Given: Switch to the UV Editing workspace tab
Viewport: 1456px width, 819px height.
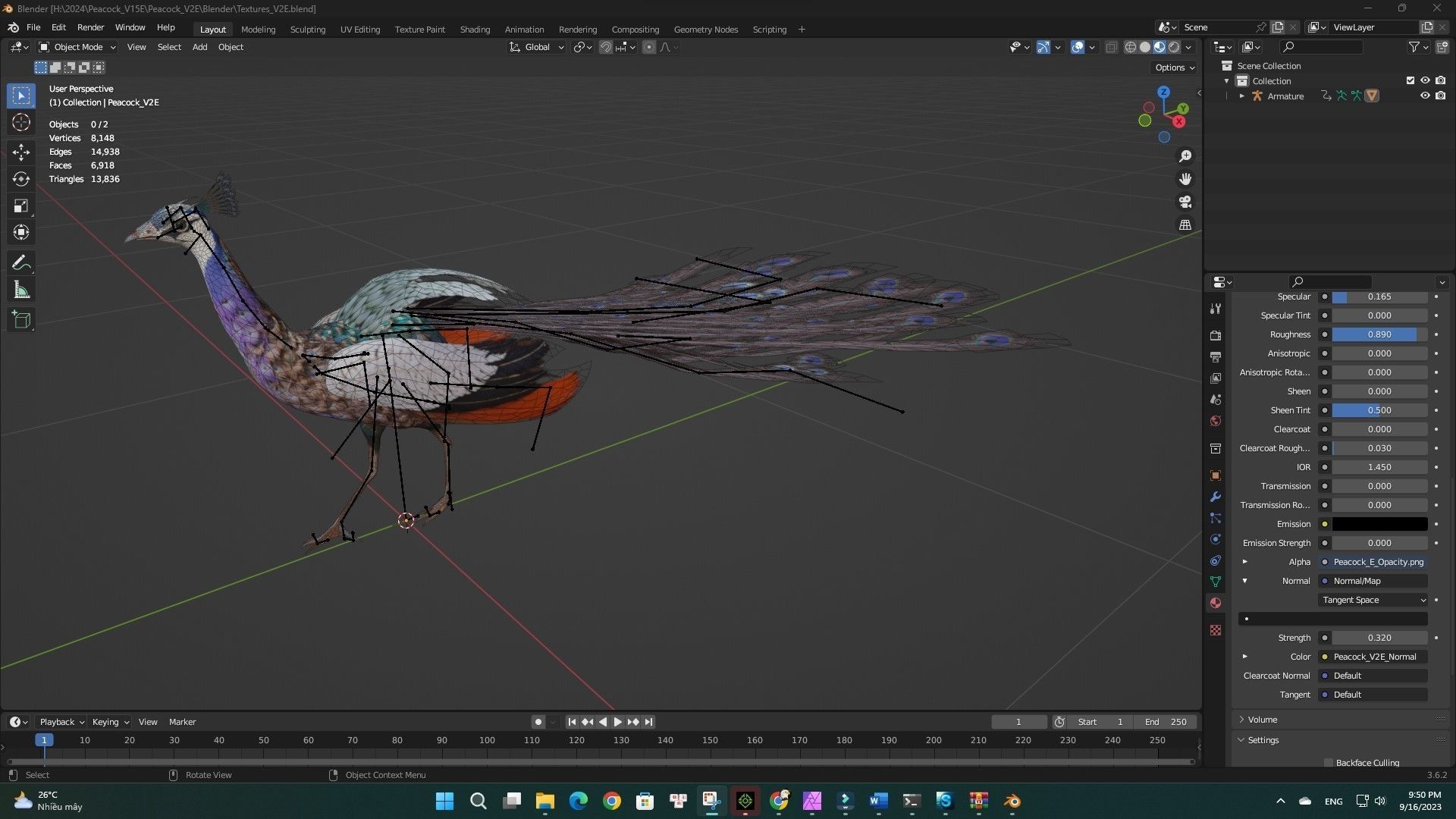Looking at the screenshot, I should point(360,30).
